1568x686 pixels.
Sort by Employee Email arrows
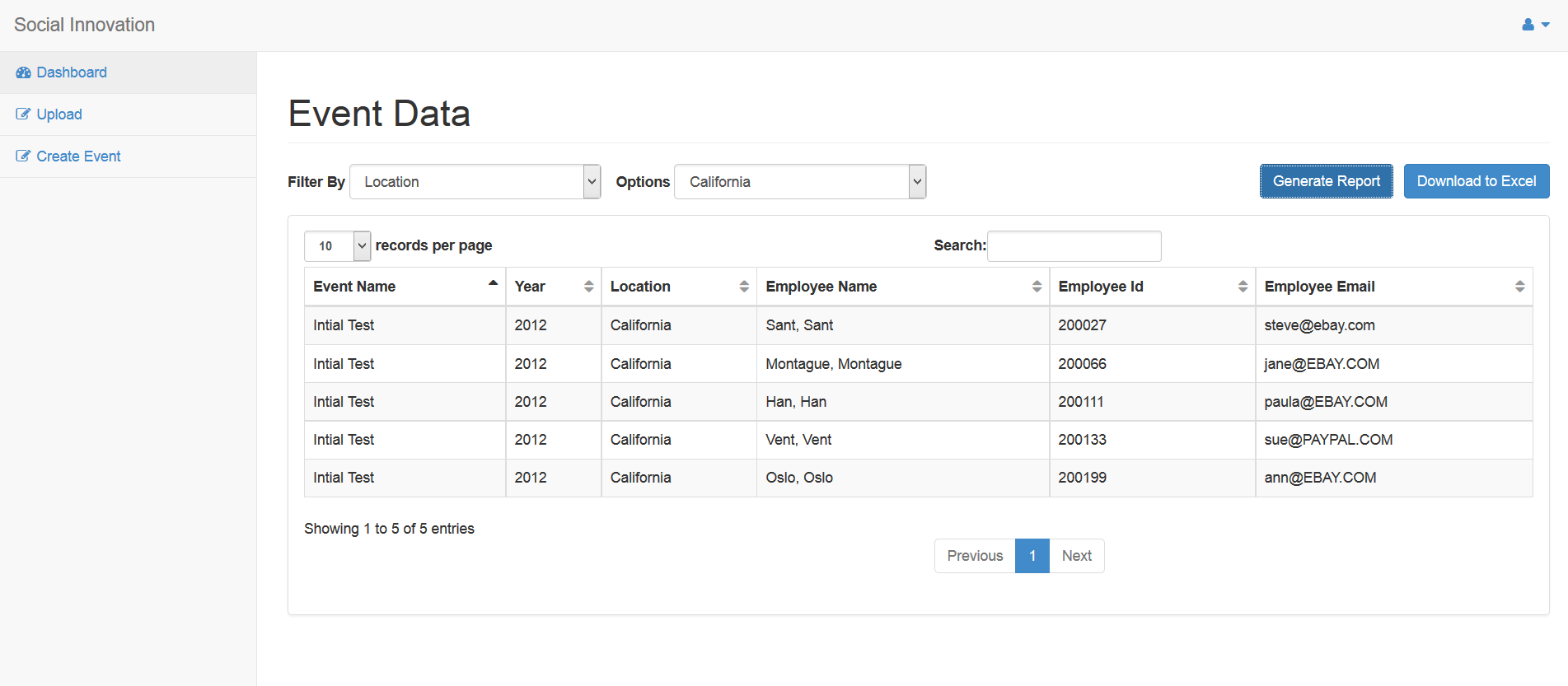[1519, 287]
